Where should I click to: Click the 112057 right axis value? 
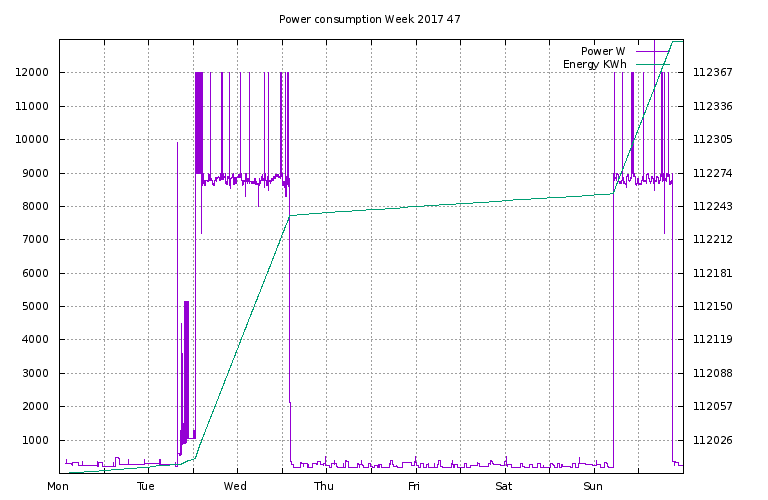[x=713, y=406]
